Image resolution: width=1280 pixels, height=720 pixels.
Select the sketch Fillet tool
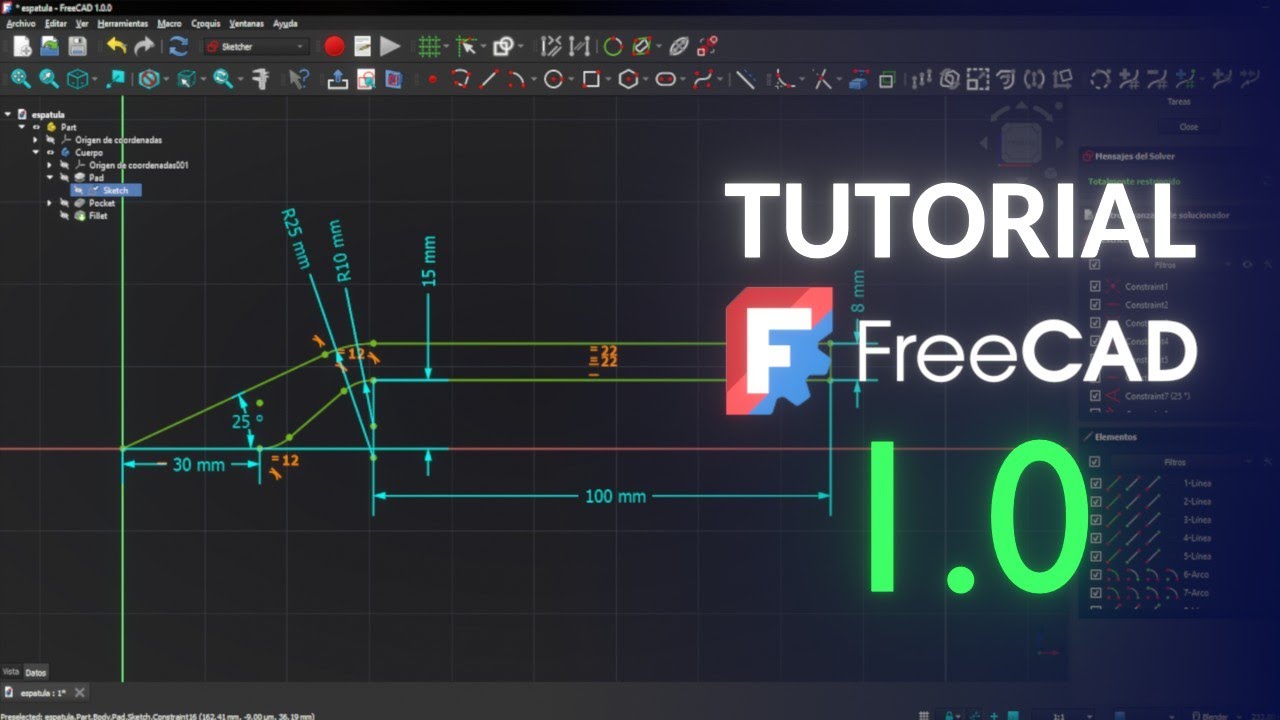click(x=784, y=78)
